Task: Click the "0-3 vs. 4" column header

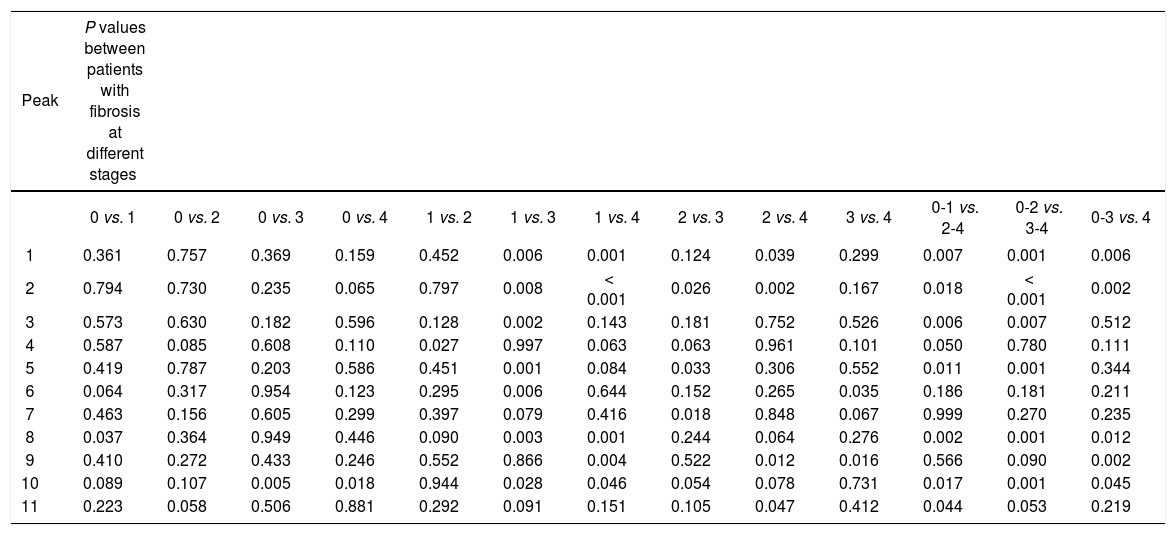Action: pyautogui.click(x=1120, y=218)
